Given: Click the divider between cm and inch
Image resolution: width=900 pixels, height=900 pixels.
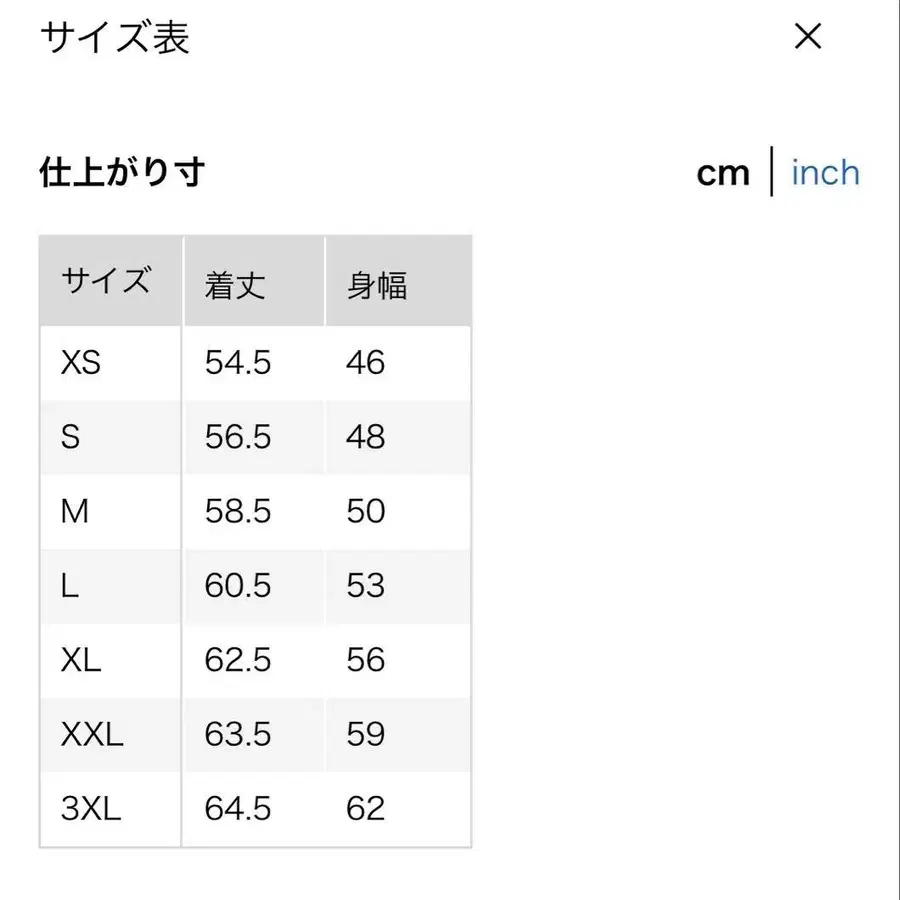Looking at the screenshot, I should [x=772, y=172].
